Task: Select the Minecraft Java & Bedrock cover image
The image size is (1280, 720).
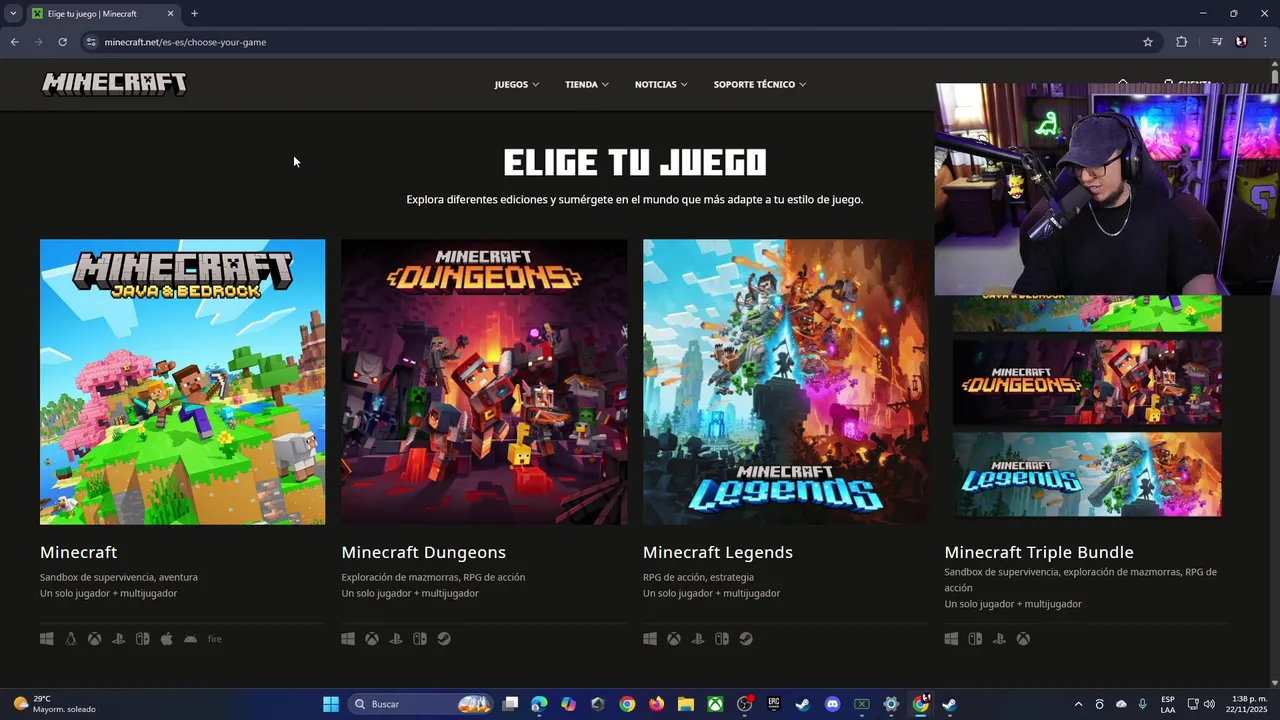Action: (x=182, y=381)
